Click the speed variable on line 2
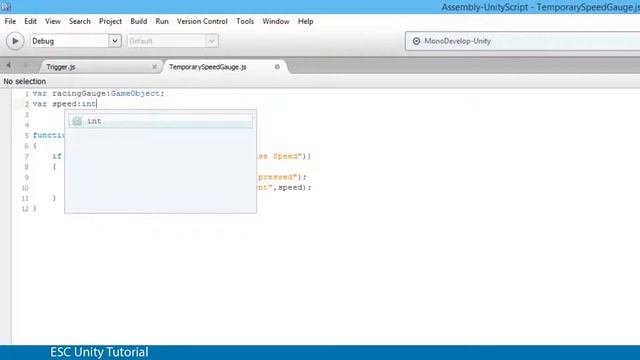This screenshot has width=640, height=360. click(x=65, y=104)
